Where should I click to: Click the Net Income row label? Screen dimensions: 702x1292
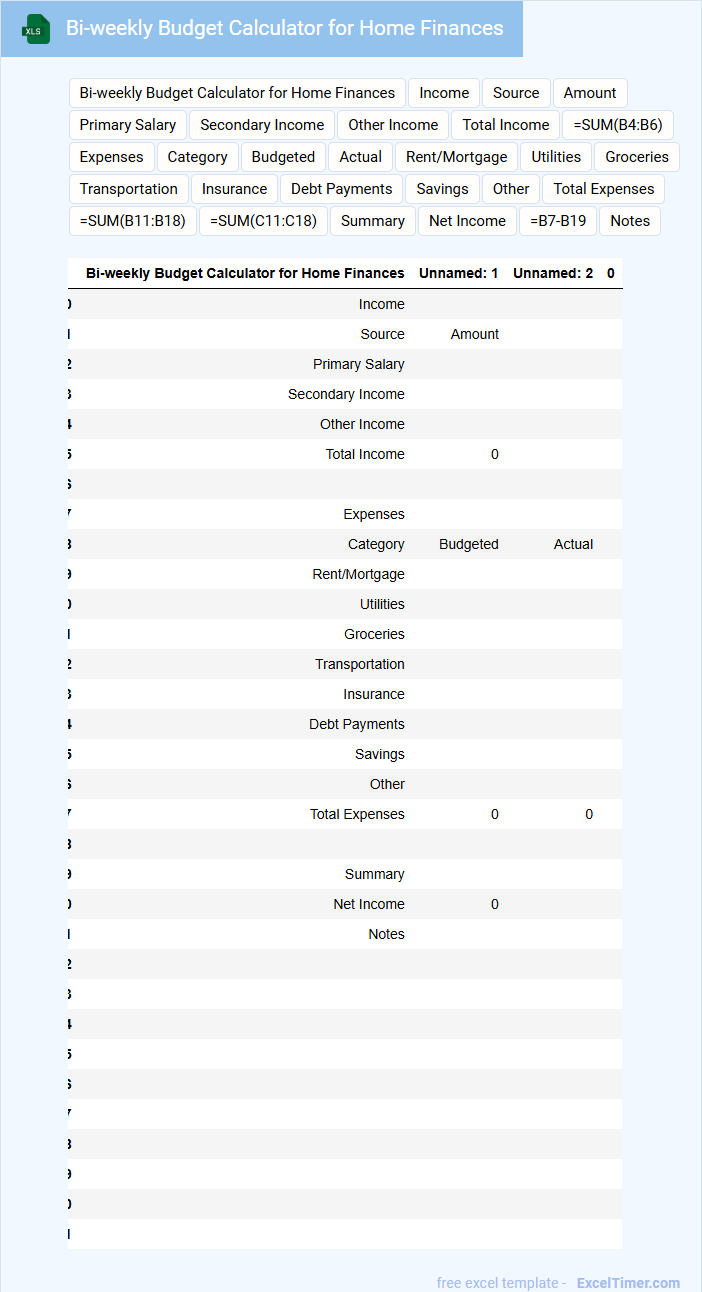click(369, 904)
